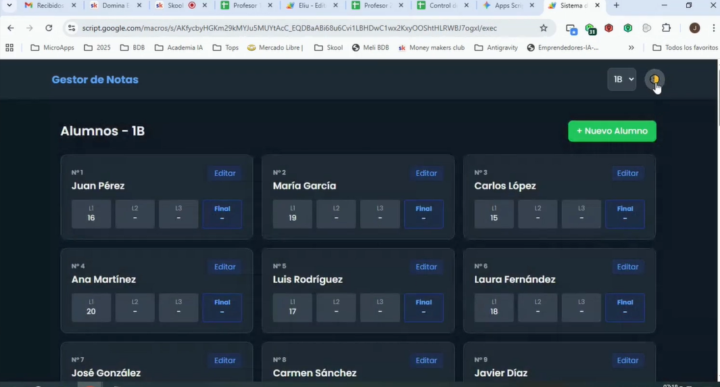Screen dimensions: 720x387
Task: Click Carlos López Final grade box
Action: point(625,214)
